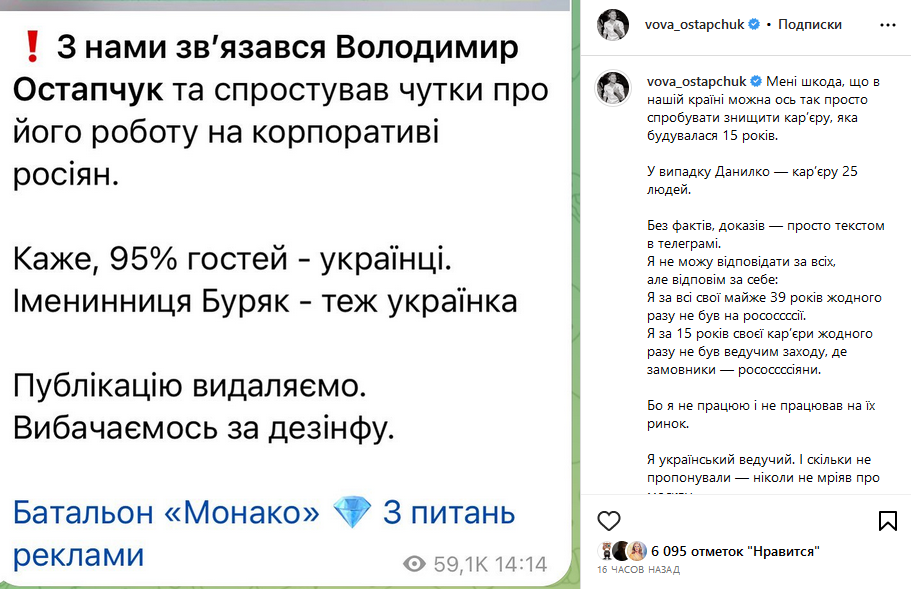View the 6 095 отметок "Нравится" likes list
This screenshot has height=589, width=911.
pyautogui.click(x=735, y=551)
